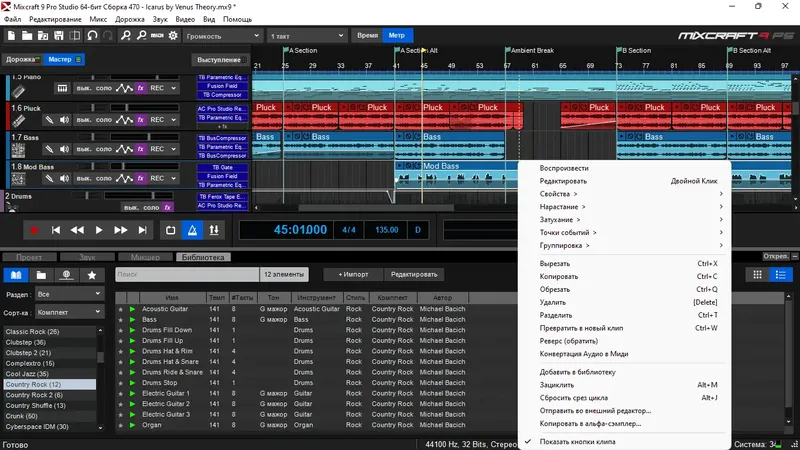Image resolution: width=800 pixels, height=450 pixels.
Task: Click the Выступление button
Action: pos(219,60)
